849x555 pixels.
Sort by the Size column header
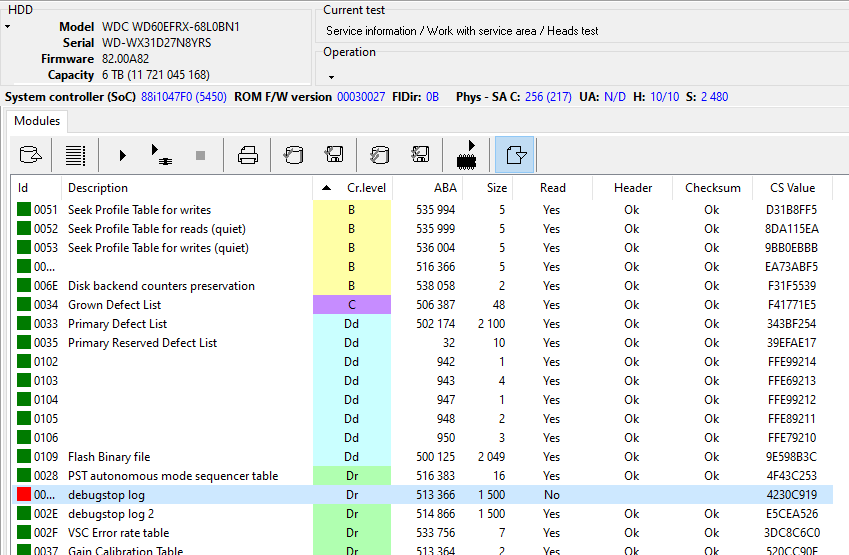point(488,188)
